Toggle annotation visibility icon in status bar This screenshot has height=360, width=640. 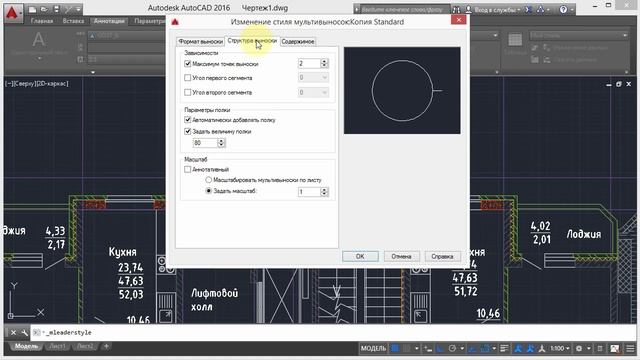518,348
